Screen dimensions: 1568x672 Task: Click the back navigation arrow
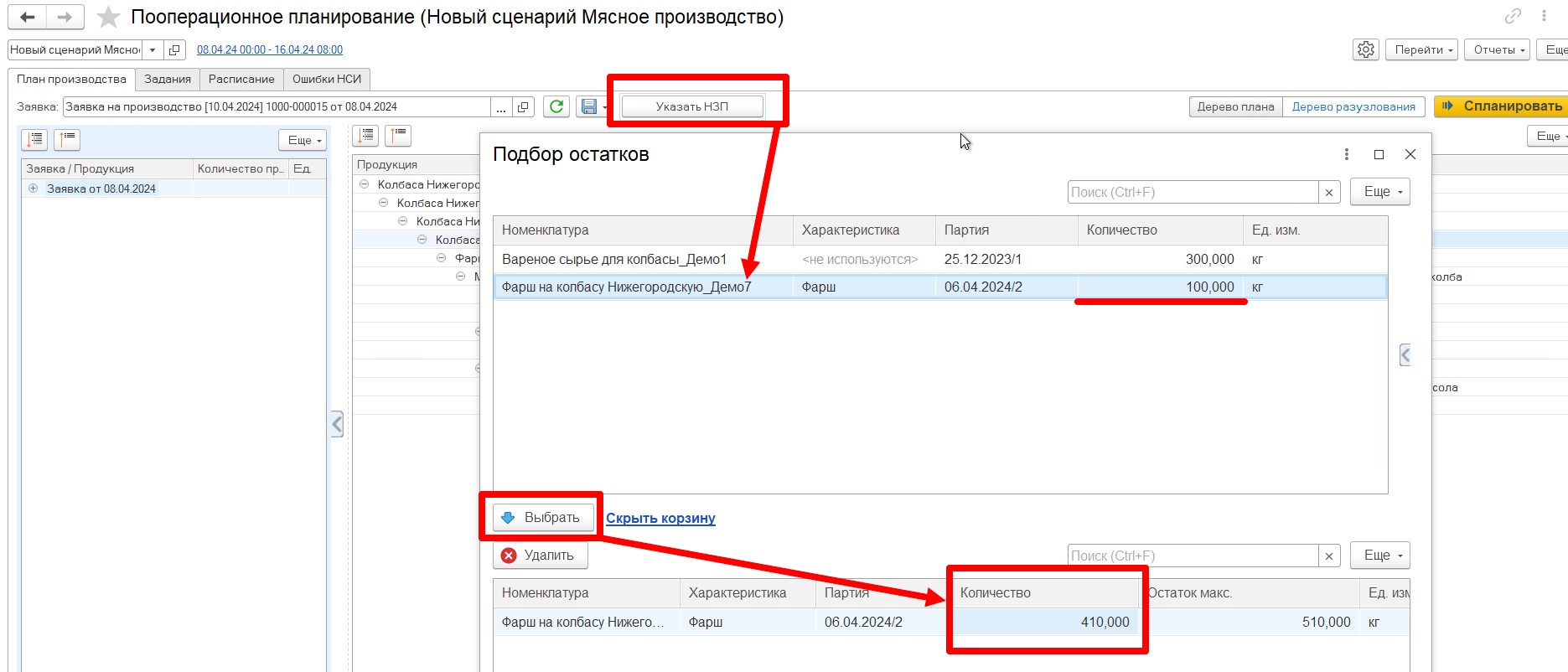coord(28,17)
